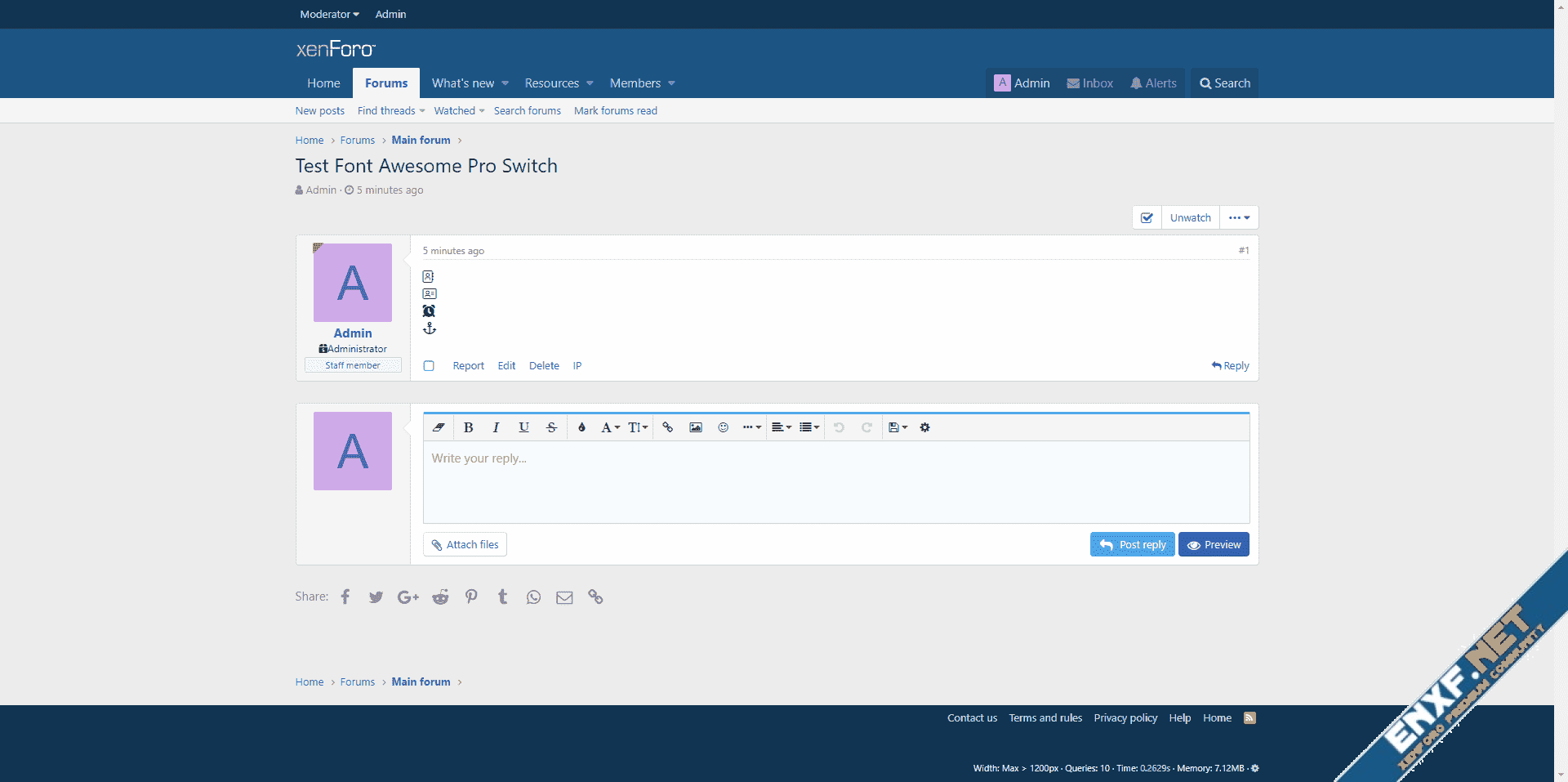The height and width of the screenshot is (782, 1568).
Task: Share thread via WhatsApp icon
Action: tap(533, 597)
